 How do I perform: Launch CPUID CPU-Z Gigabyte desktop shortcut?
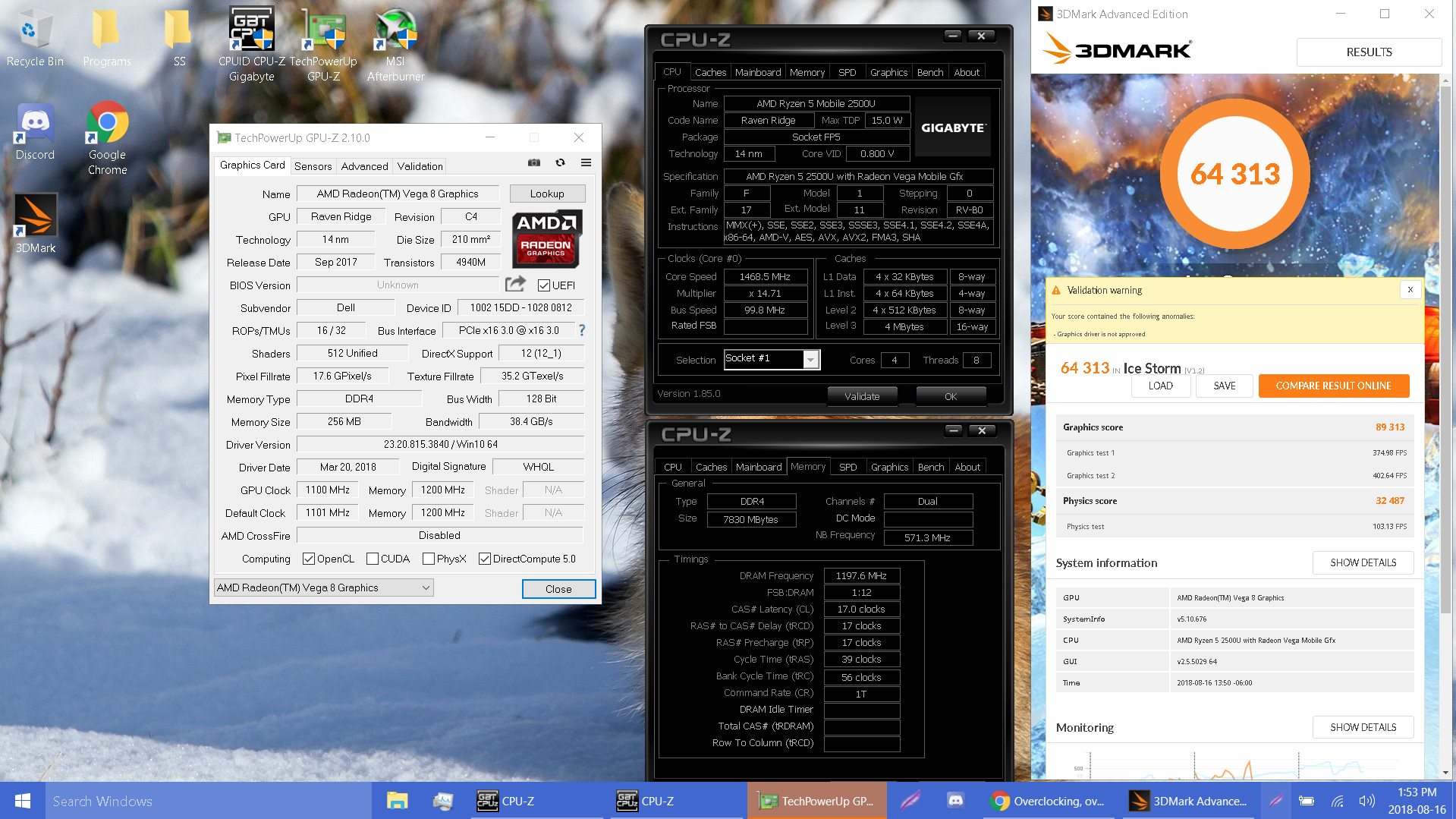tap(252, 44)
